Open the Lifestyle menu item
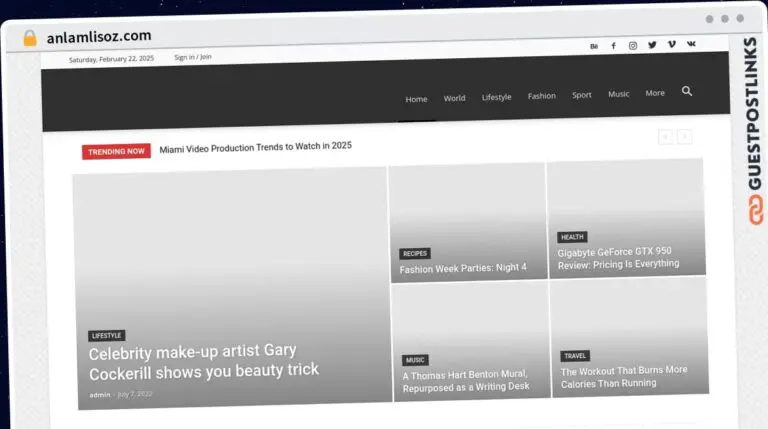The width and height of the screenshot is (768, 429). [496, 97]
